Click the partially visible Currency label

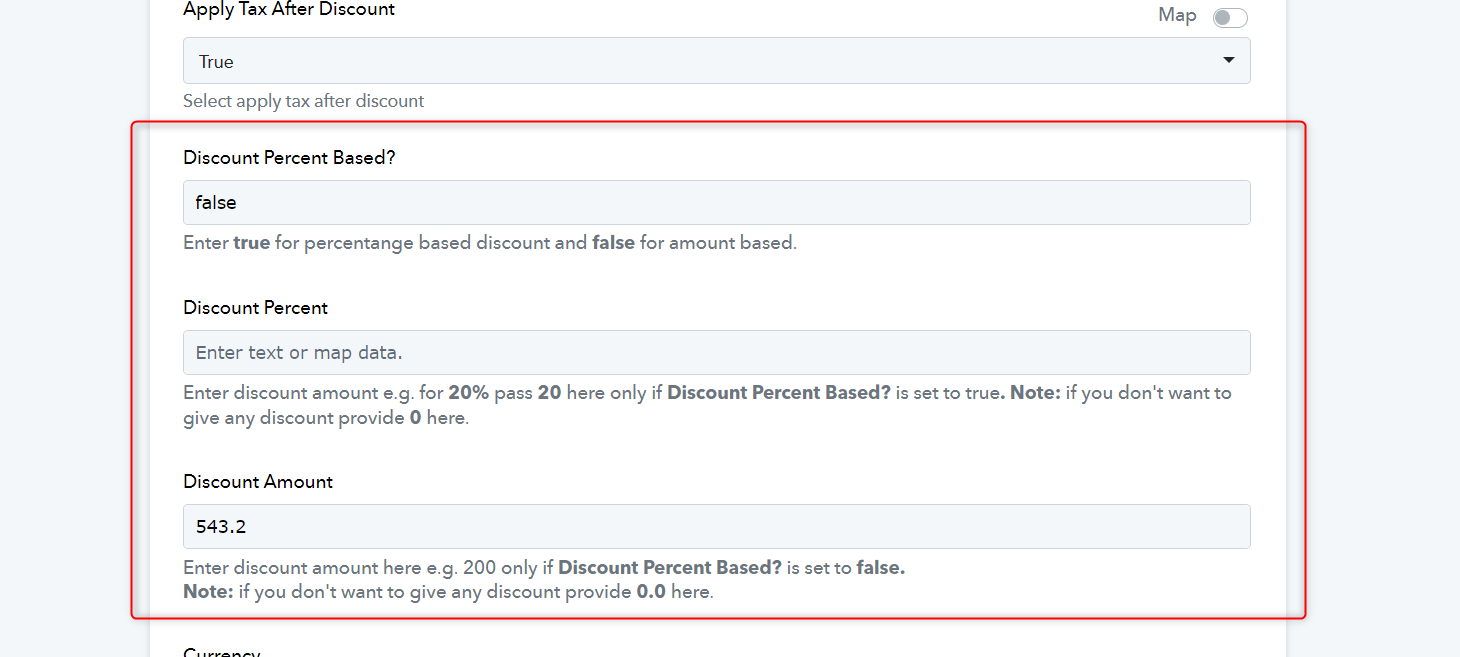[x=222, y=652]
